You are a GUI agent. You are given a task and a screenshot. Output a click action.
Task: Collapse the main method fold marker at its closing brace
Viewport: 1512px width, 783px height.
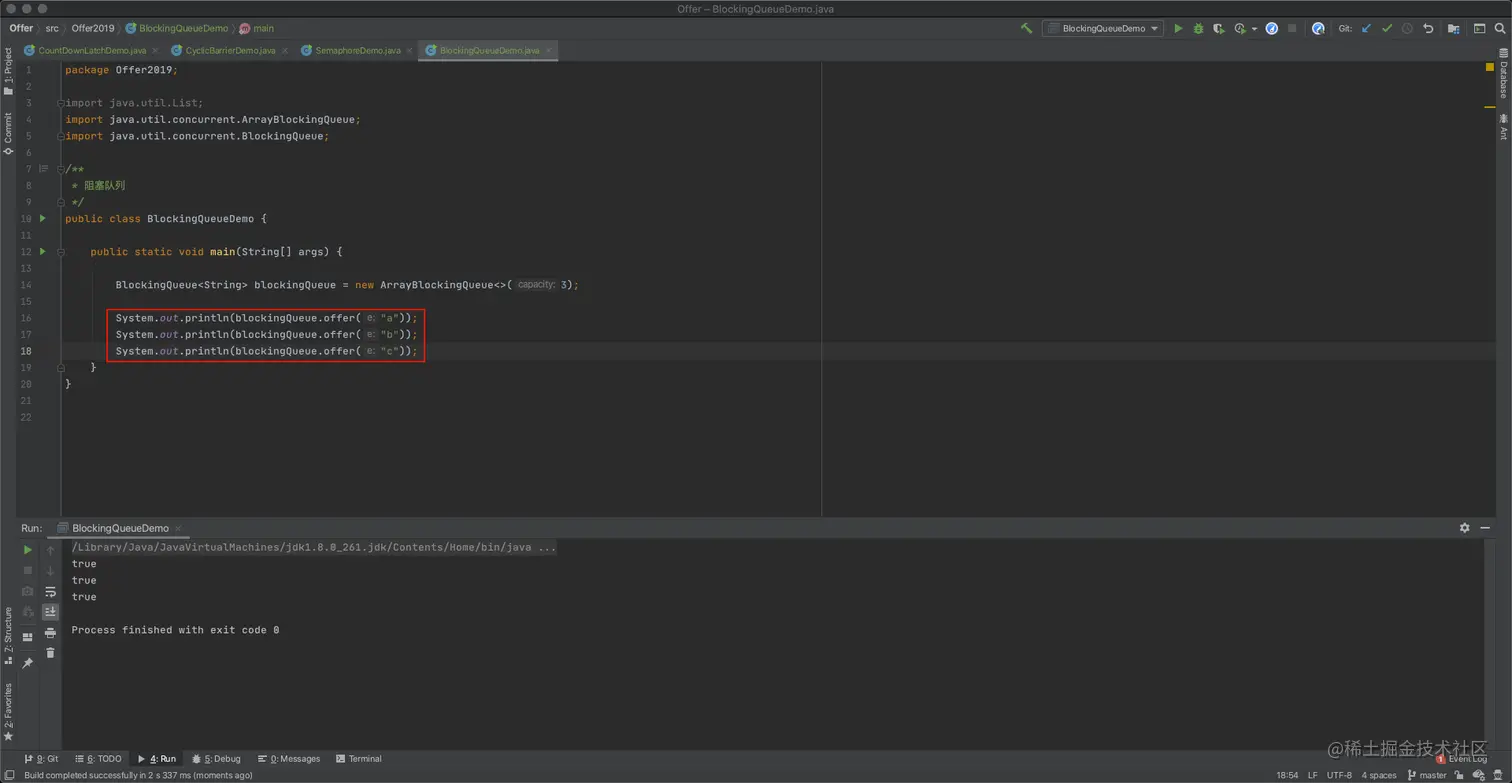(x=61, y=367)
